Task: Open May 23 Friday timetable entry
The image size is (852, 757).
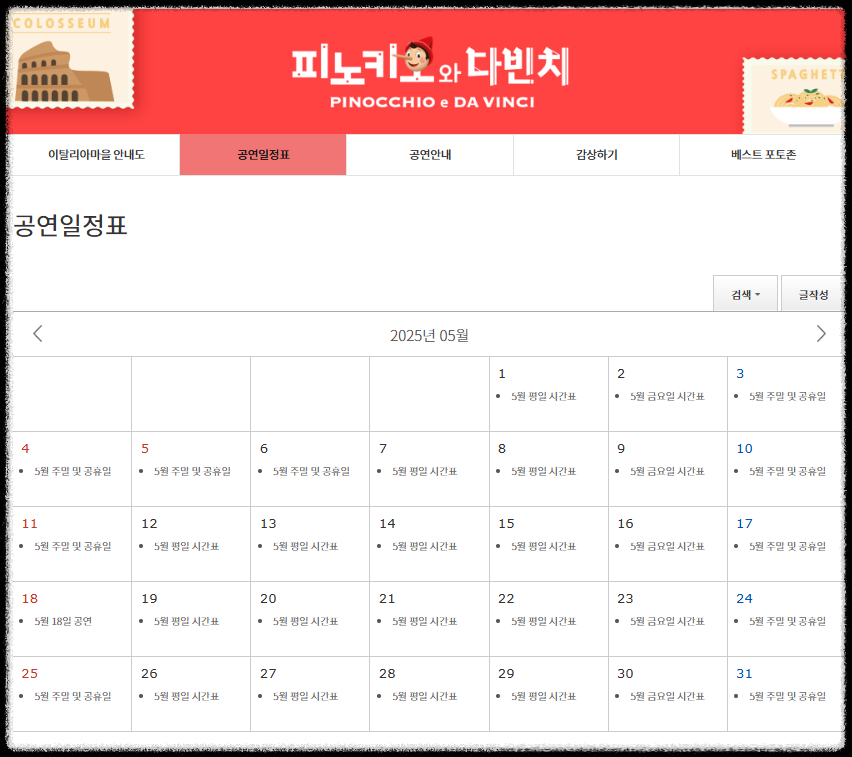Action: (667, 621)
